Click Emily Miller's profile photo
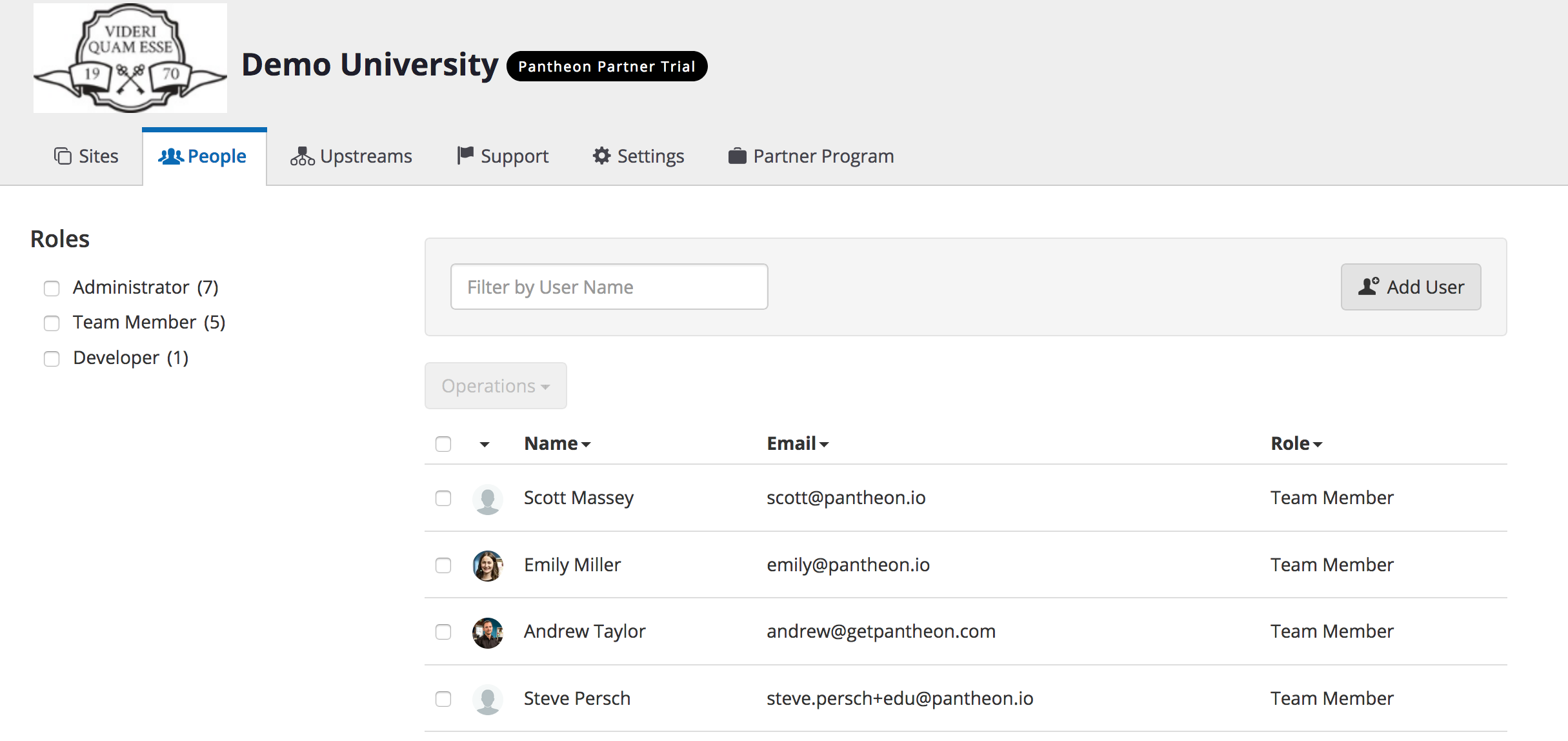The height and width of the screenshot is (741, 1568). pyautogui.click(x=488, y=565)
